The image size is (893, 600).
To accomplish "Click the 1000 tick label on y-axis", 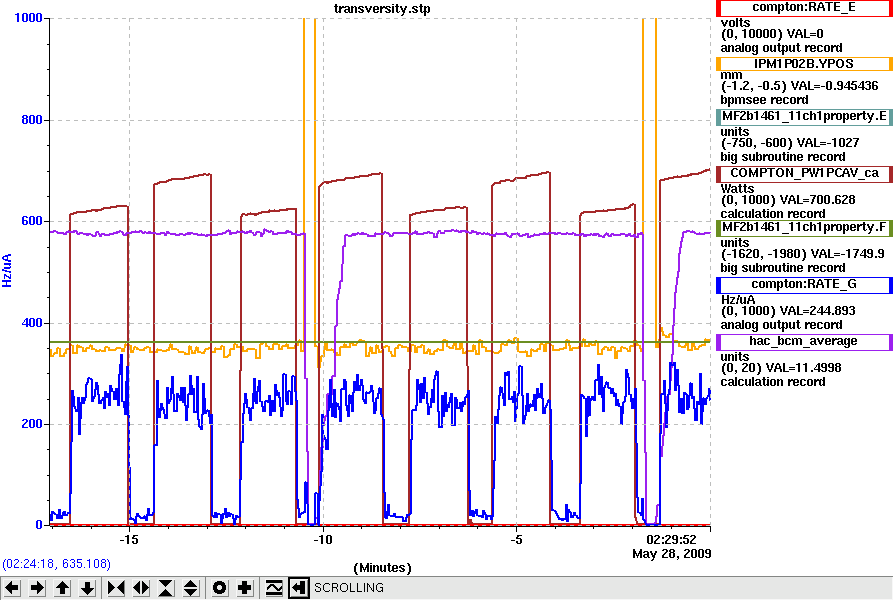I will click(28, 18).
